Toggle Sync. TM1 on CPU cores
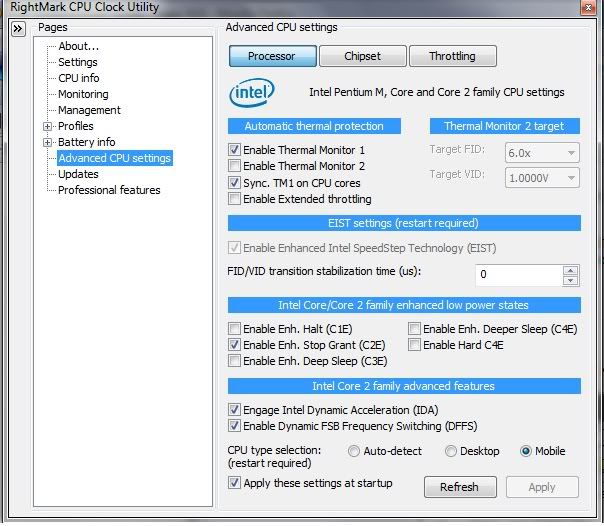Image resolution: width=604 pixels, height=526 pixels. pyautogui.click(x=234, y=183)
